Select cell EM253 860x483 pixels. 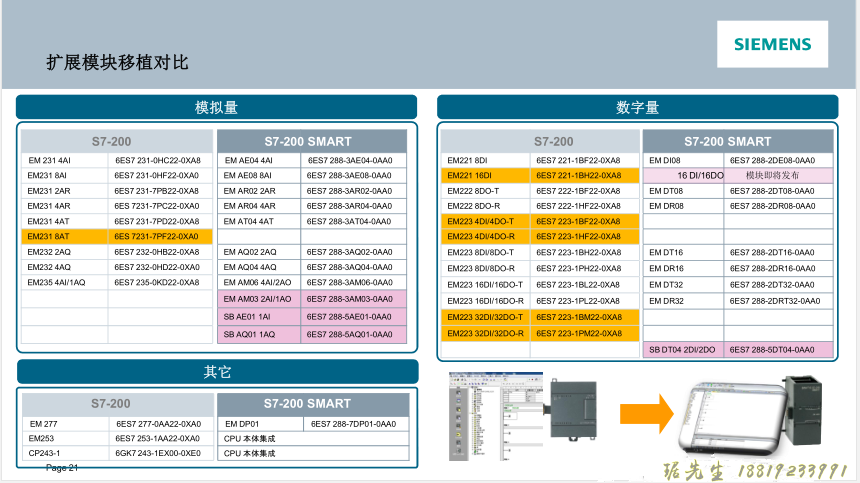[x=66, y=439]
